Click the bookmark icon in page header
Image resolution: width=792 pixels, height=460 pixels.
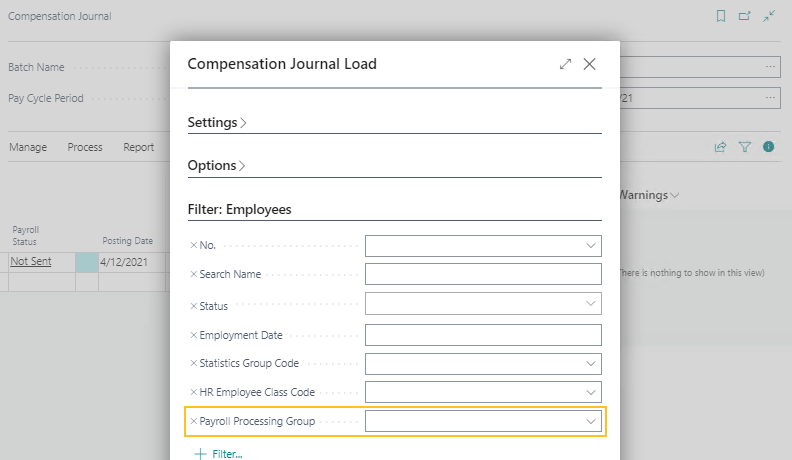coord(721,16)
